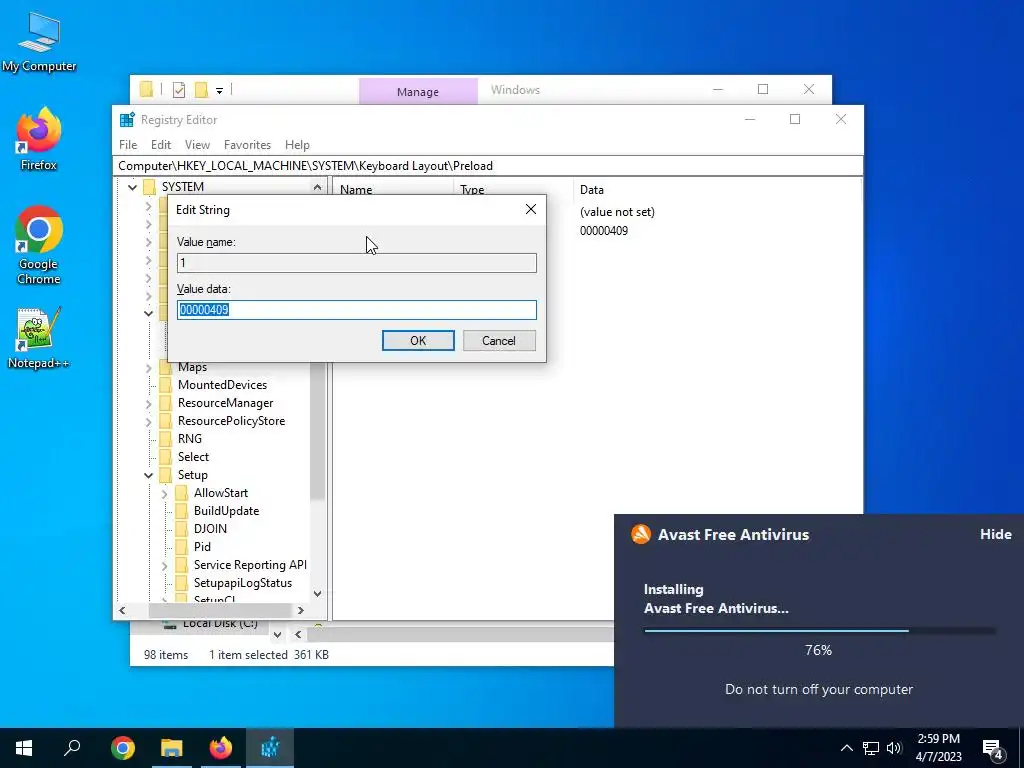Screen dimensions: 1024x768
Task: Click the Windows Start button
Action: tap(24, 748)
